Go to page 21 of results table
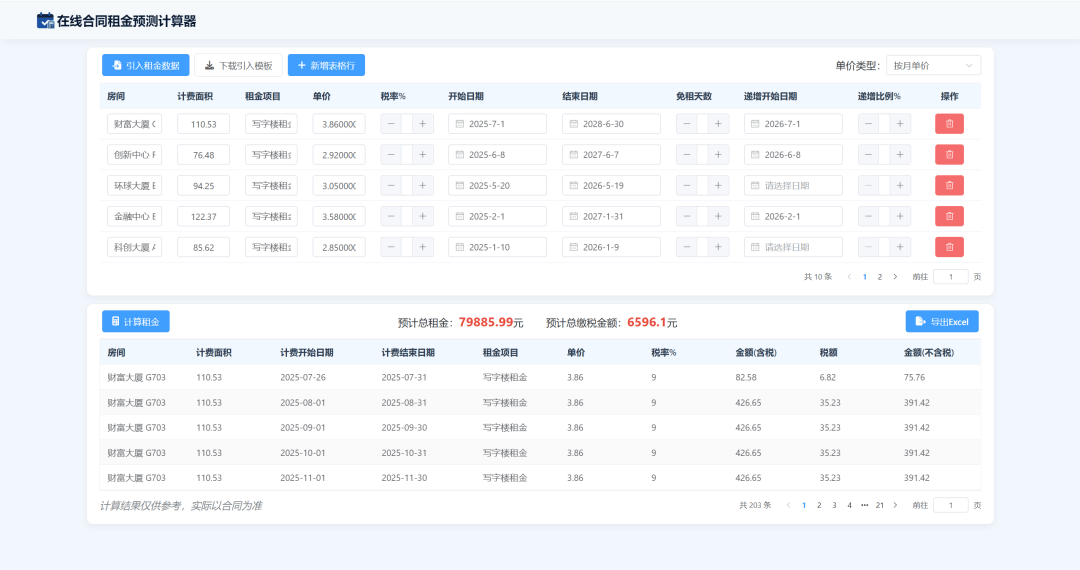Screen dimensions: 1080x570 click(880, 506)
